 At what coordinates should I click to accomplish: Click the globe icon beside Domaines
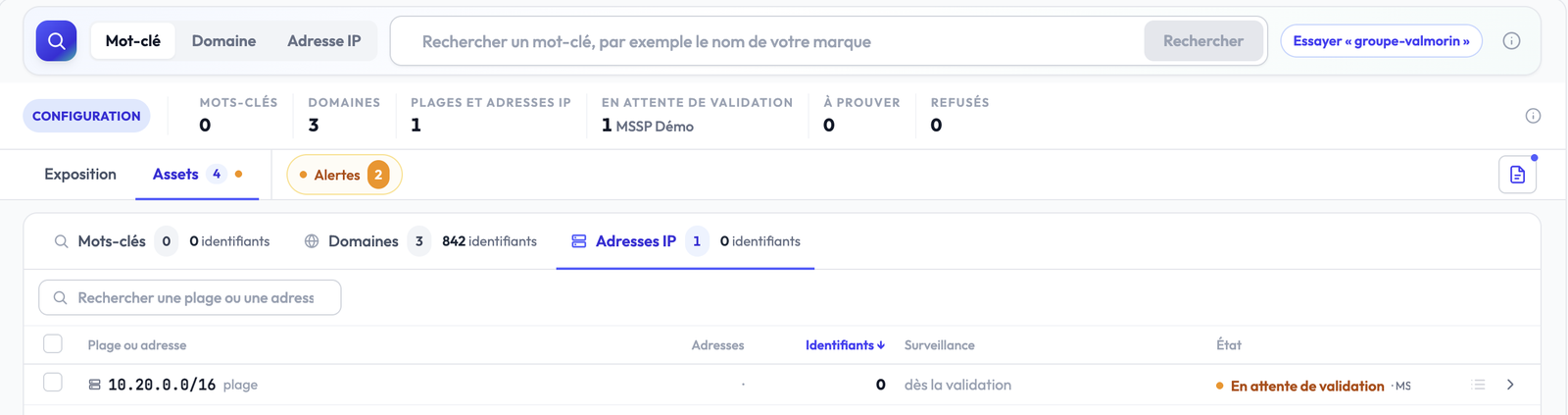tap(312, 241)
